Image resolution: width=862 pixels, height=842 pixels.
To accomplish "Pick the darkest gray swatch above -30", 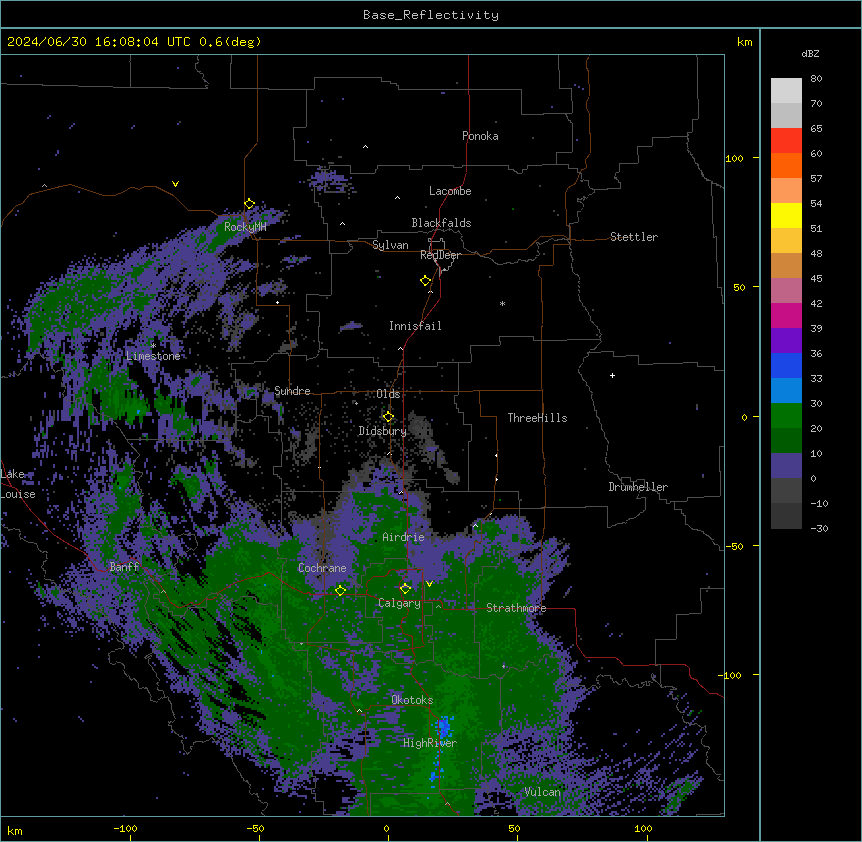I will pos(786,516).
